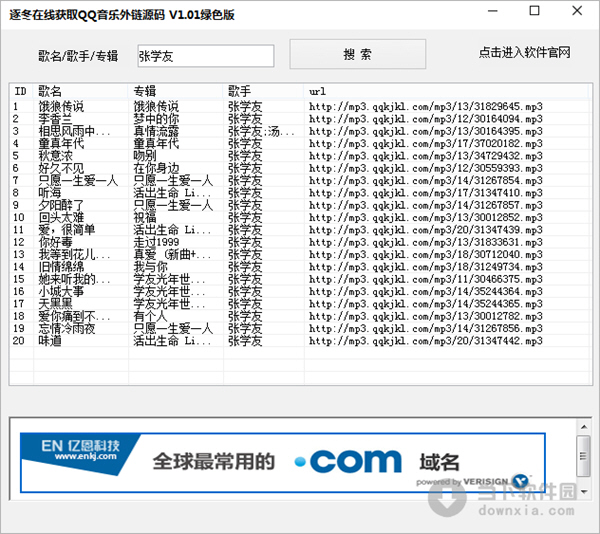Focus the search field containing 张学友
The height and width of the screenshot is (534, 600).
click(x=206, y=56)
